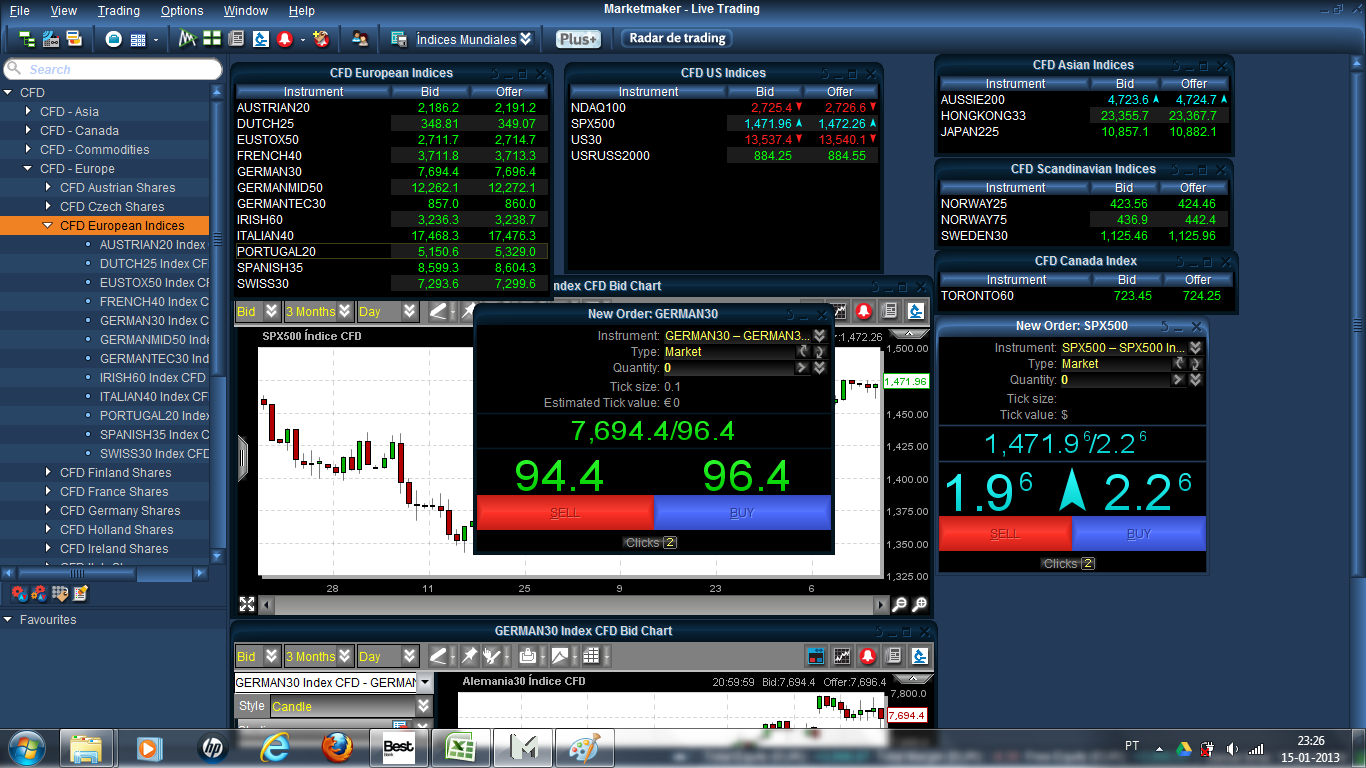Viewport: 1366px width, 768px height.
Task: Click BUY in SPX500 order window
Action: click(1139, 534)
